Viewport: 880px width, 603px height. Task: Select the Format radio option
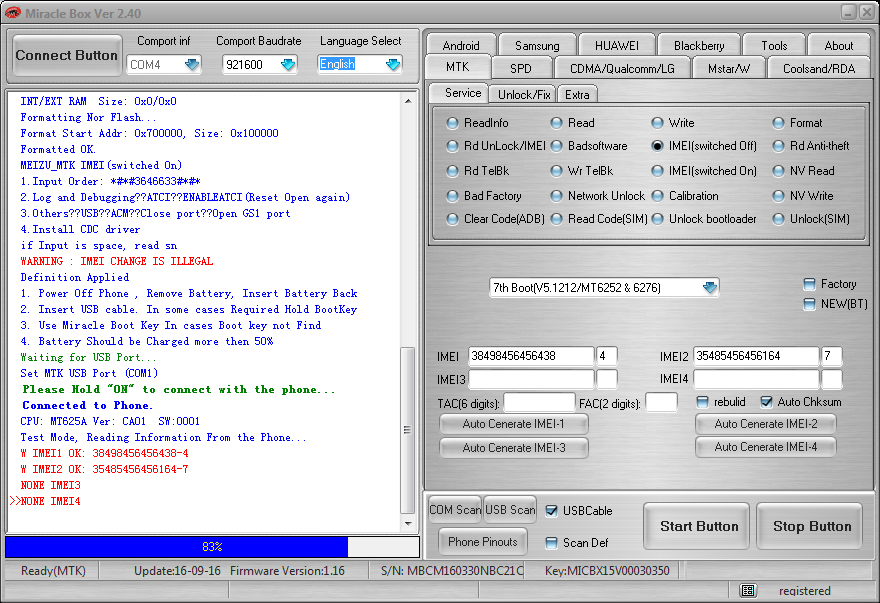click(778, 122)
